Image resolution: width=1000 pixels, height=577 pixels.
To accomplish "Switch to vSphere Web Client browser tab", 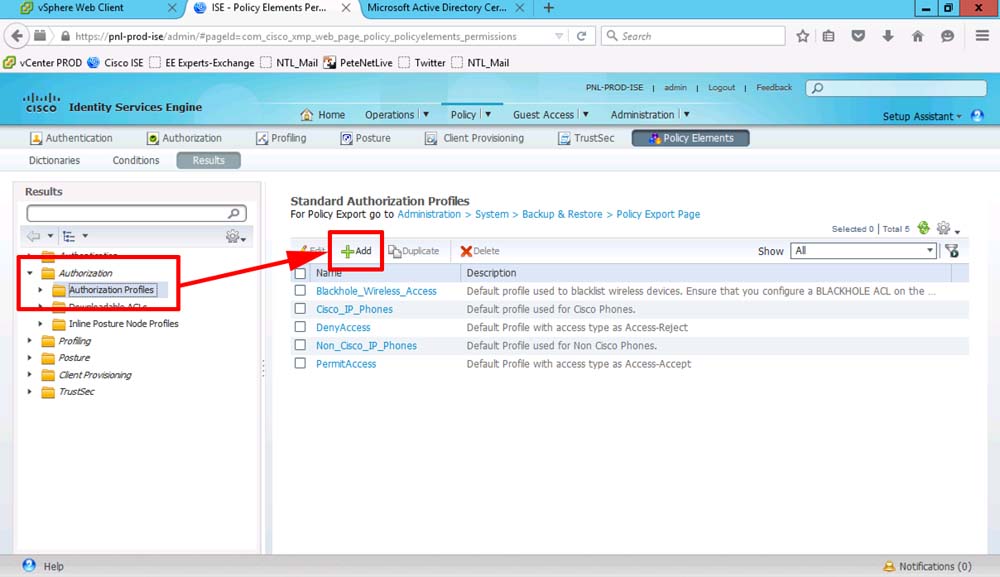I will (x=96, y=8).
